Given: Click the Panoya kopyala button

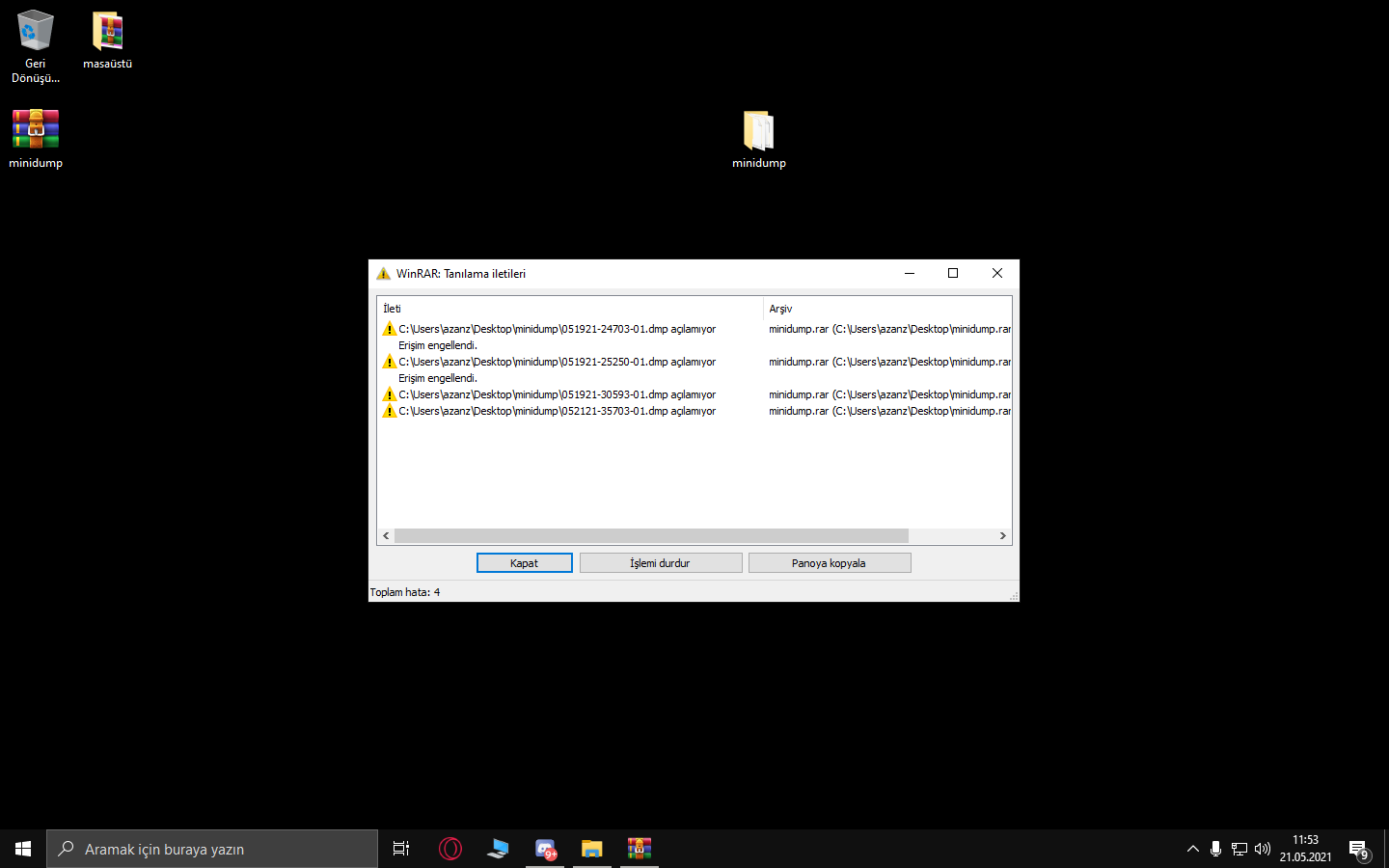Looking at the screenshot, I should pyautogui.click(x=830, y=563).
